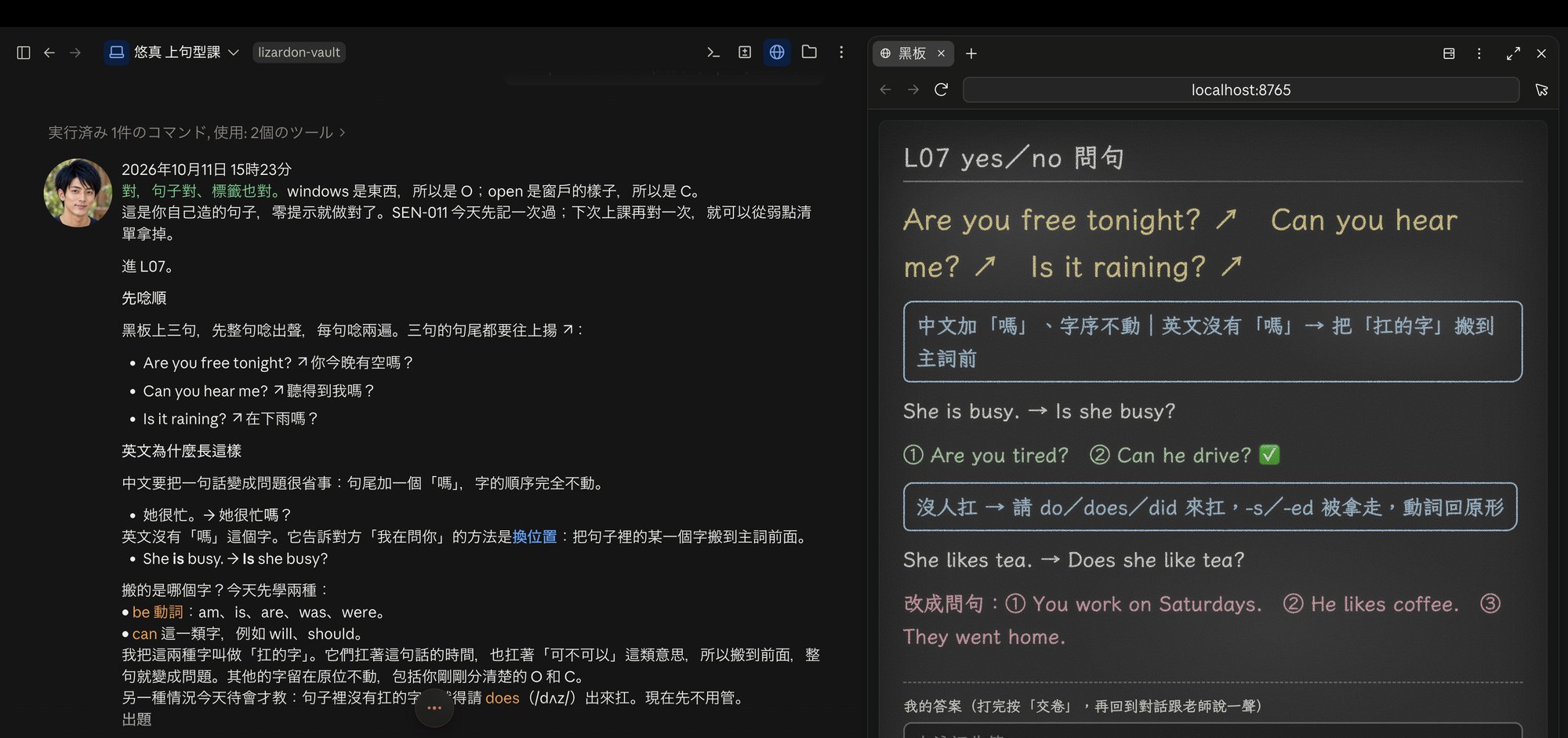
Task: Click the orange 'does' highlighted term
Action: 503,698
